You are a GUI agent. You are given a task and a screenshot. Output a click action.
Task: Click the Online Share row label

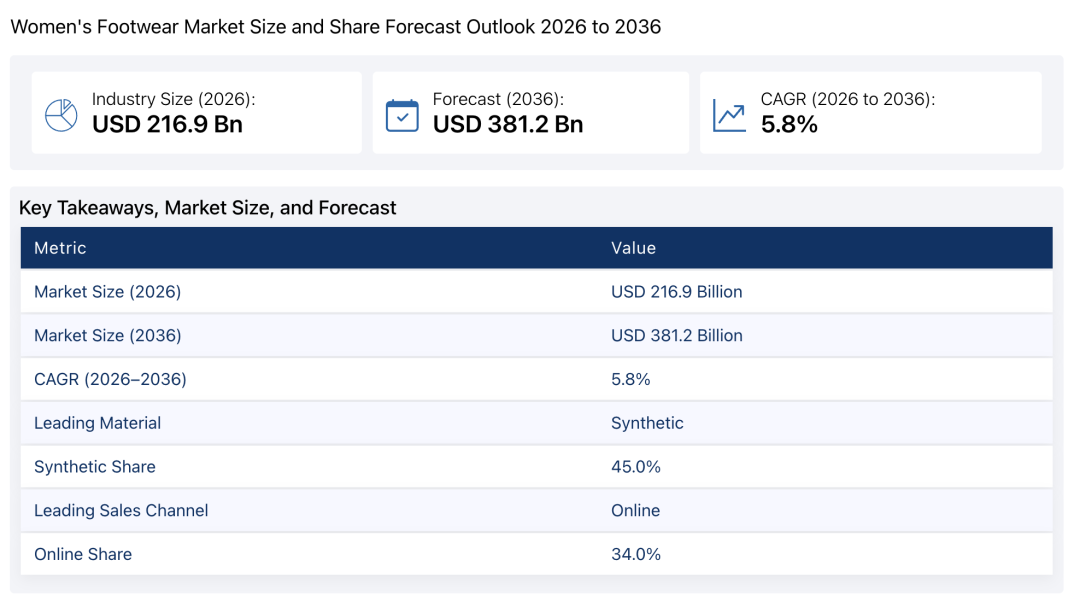83,555
